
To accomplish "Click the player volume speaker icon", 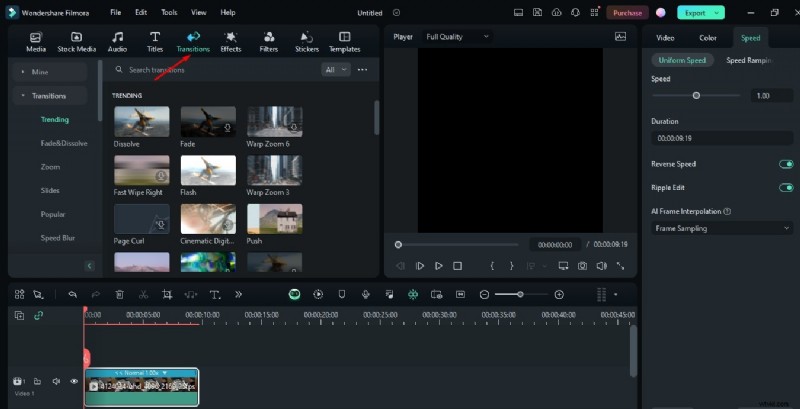I will point(602,266).
